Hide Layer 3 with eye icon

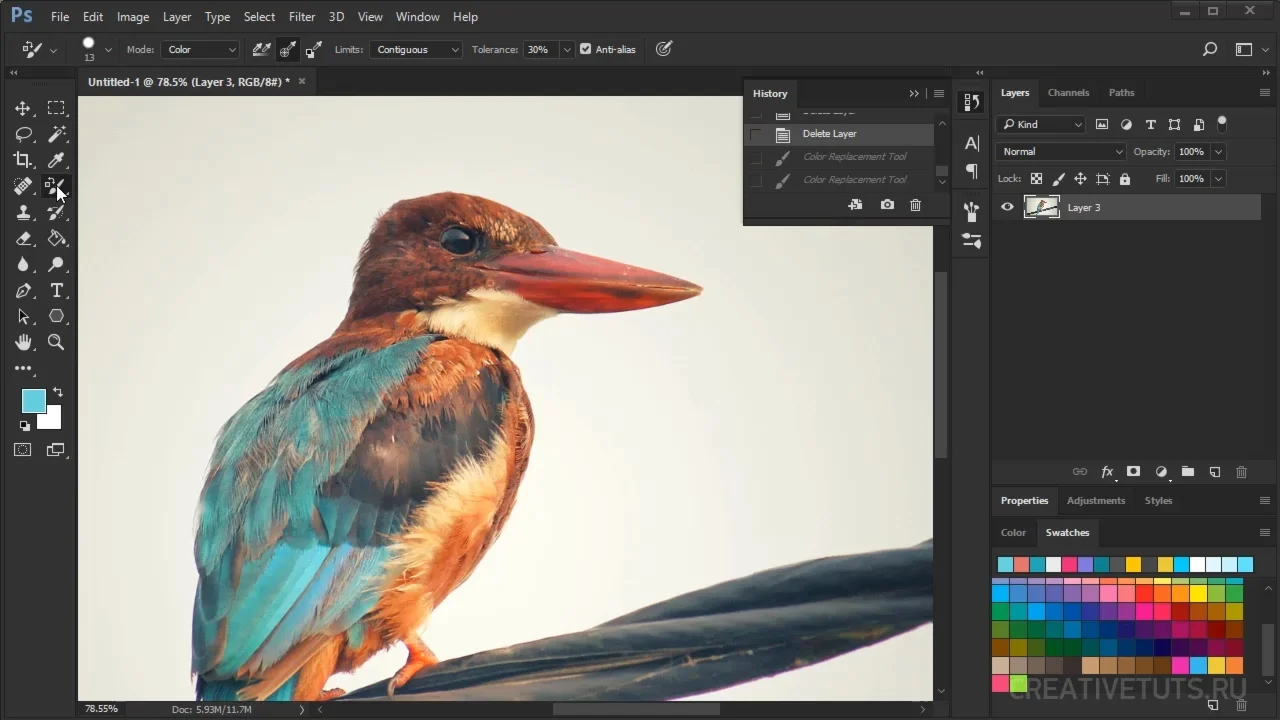click(x=1007, y=207)
